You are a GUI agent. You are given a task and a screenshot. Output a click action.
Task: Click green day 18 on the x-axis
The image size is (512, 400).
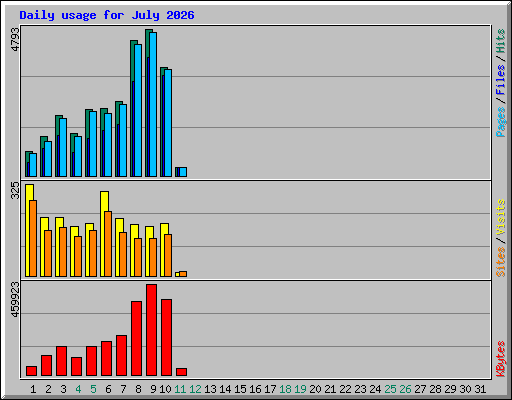(x=285, y=389)
